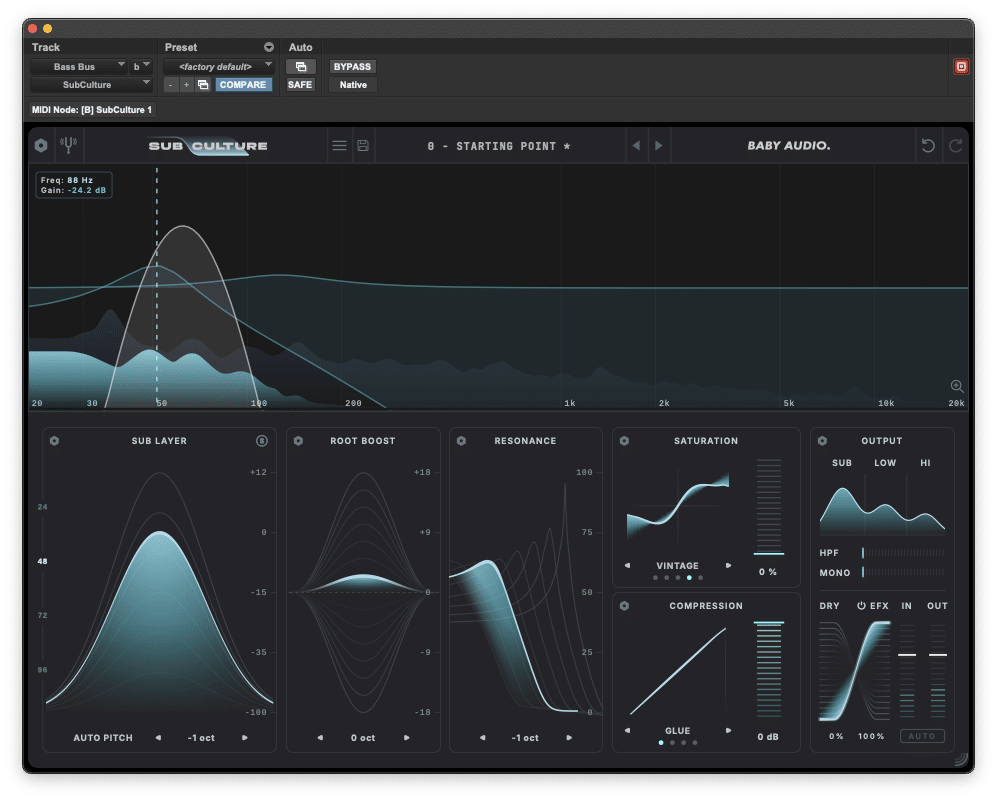Click the plug-in settings copy icon
The image size is (997, 800).
pos(203,85)
